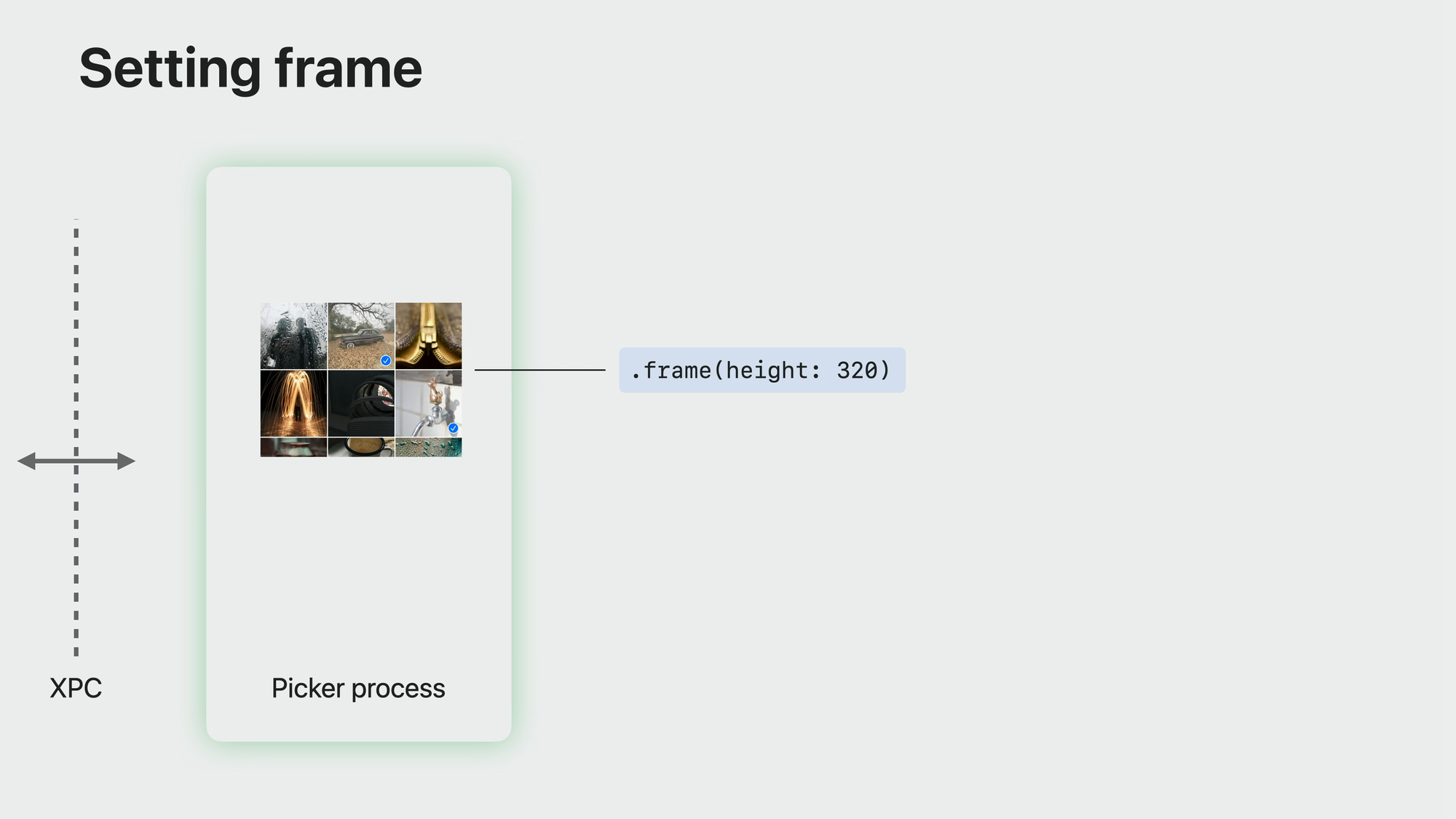Select the golden zipper close-up photo
The image size is (1456, 819).
pos(429,336)
